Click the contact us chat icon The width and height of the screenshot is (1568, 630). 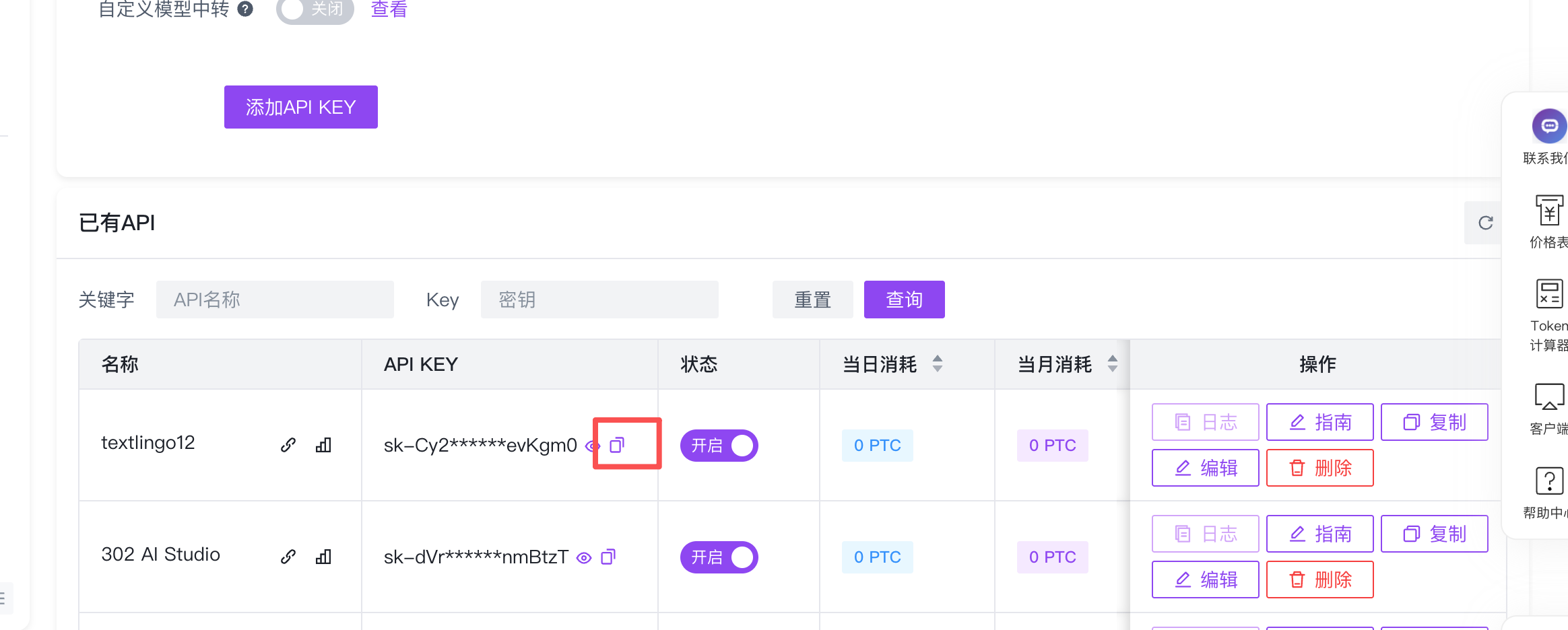tap(1549, 126)
